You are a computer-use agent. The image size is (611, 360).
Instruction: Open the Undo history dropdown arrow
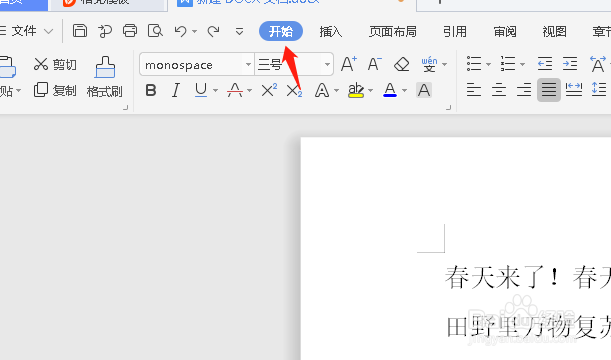pyautogui.click(x=194, y=31)
